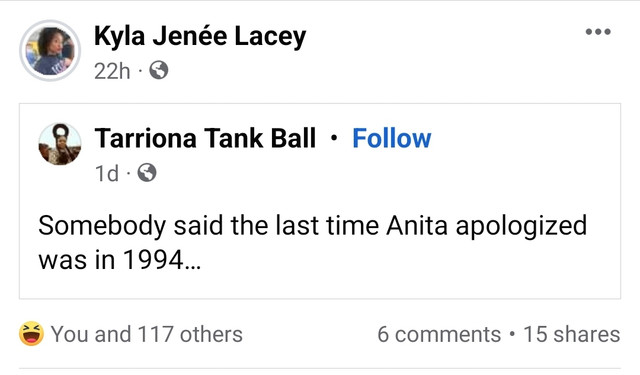Show the 6 comments
The width and height of the screenshot is (640, 375).
[439, 334]
